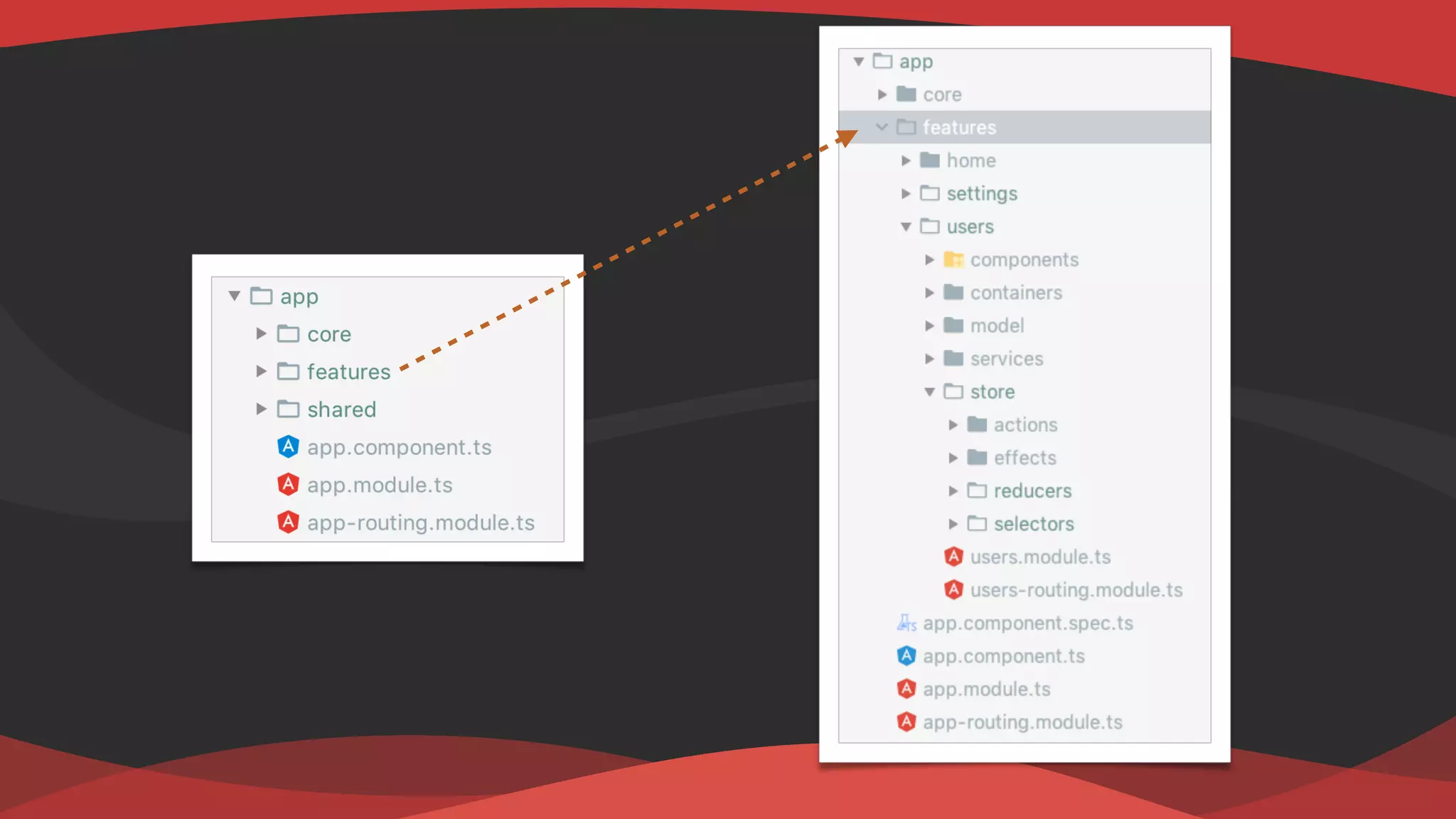Expand the features folder in the left panel

261,371
